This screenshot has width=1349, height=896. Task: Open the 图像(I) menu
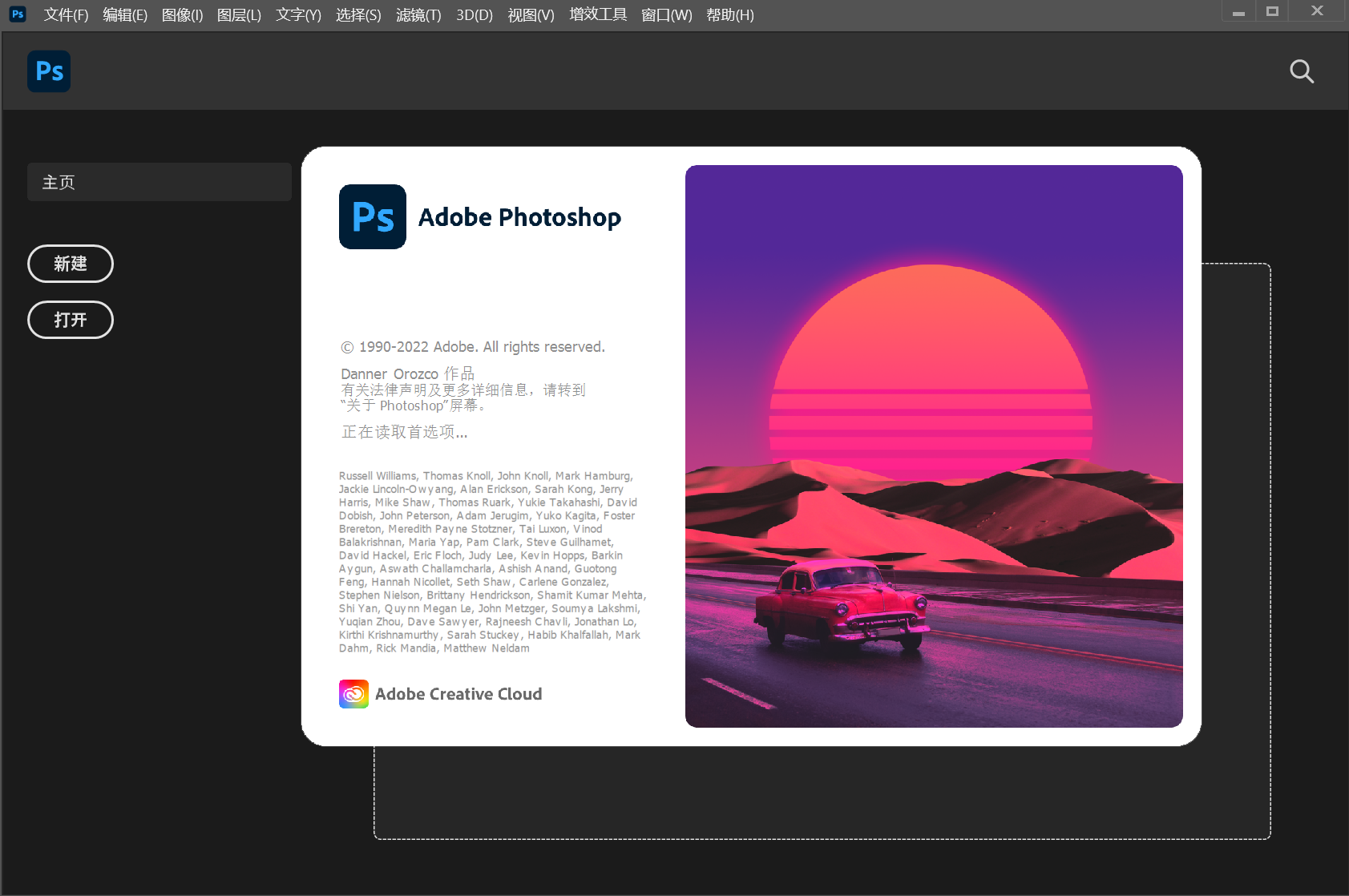(x=183, y=14)
